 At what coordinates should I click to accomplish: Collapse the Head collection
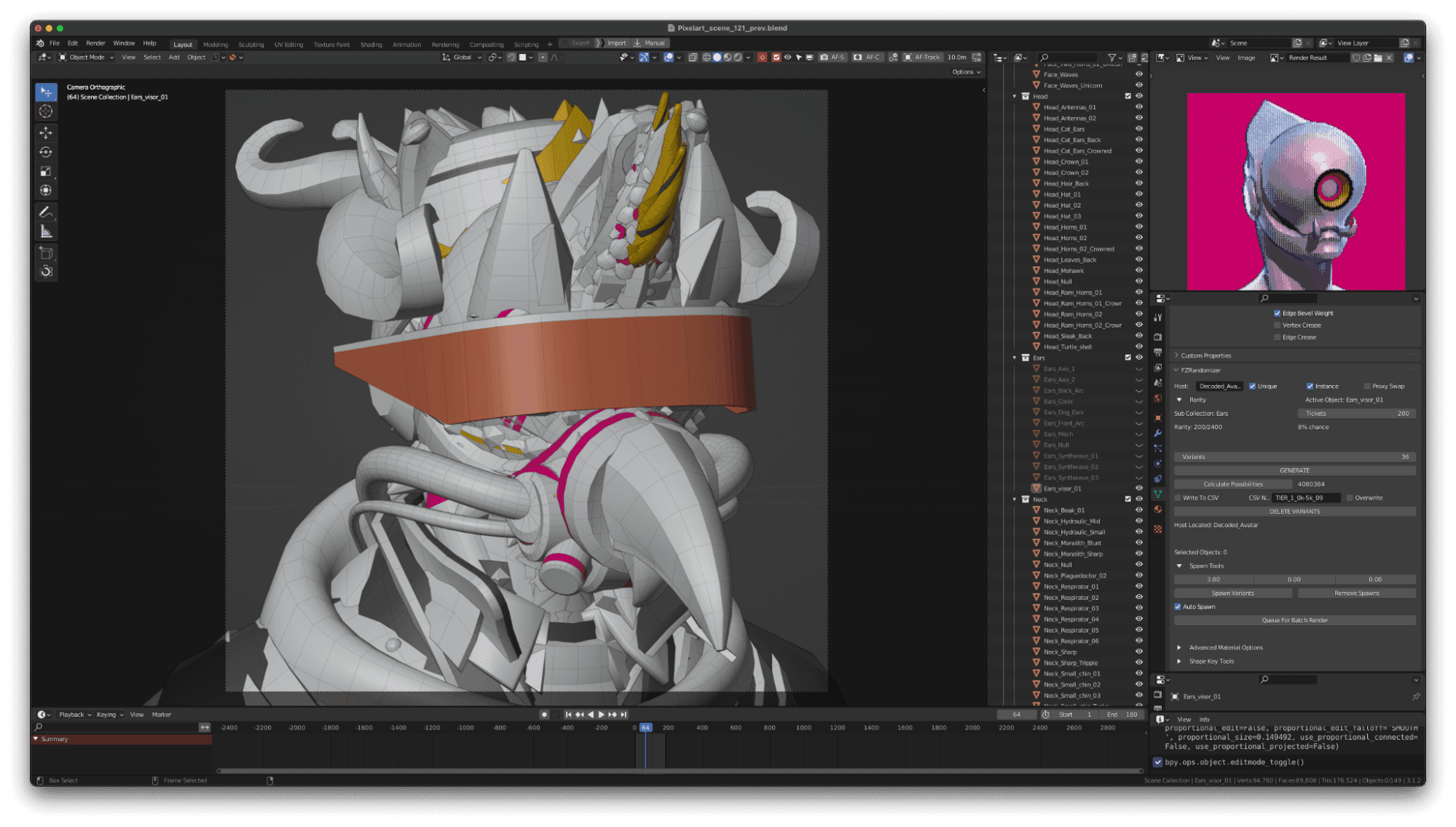(x=1015, y=96)
